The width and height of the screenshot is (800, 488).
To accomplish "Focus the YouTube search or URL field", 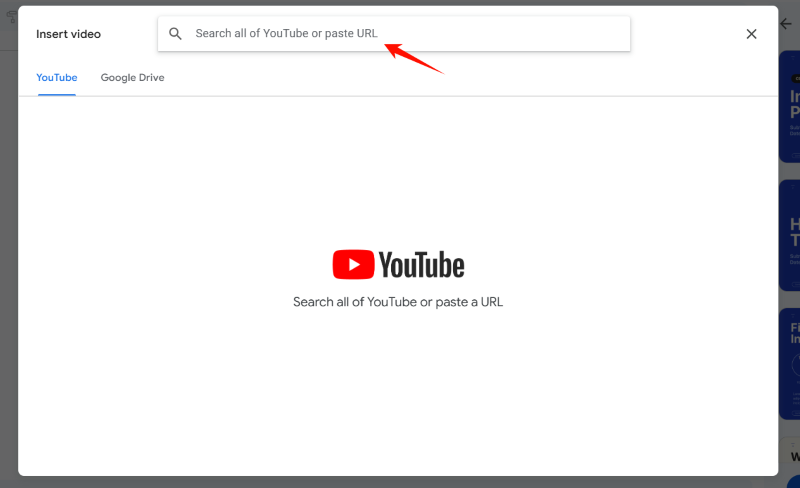I will 394,34.
